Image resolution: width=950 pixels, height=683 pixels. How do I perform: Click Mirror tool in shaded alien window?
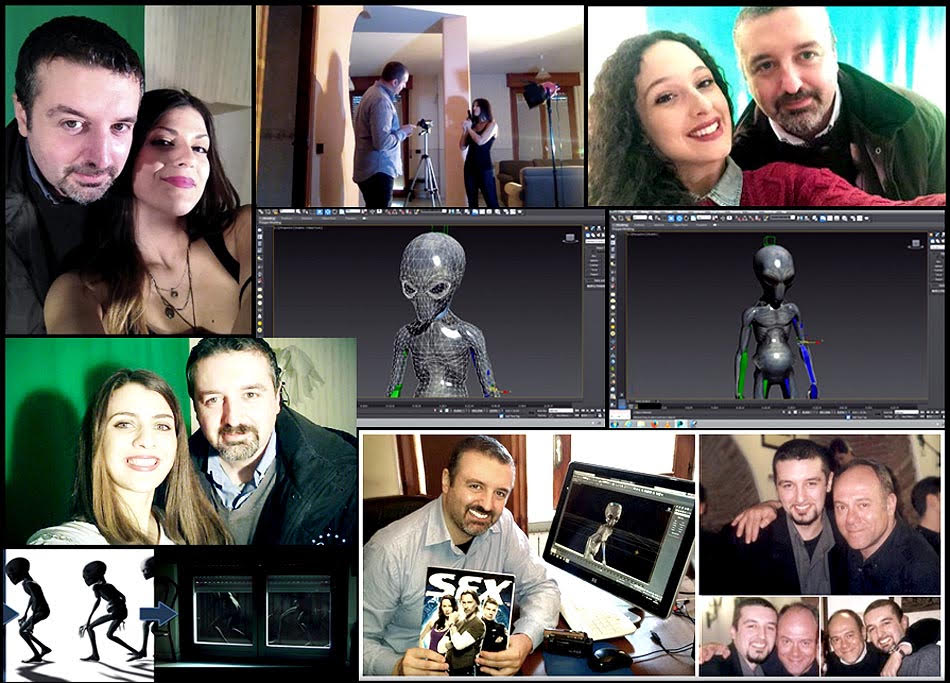(799, 218)
